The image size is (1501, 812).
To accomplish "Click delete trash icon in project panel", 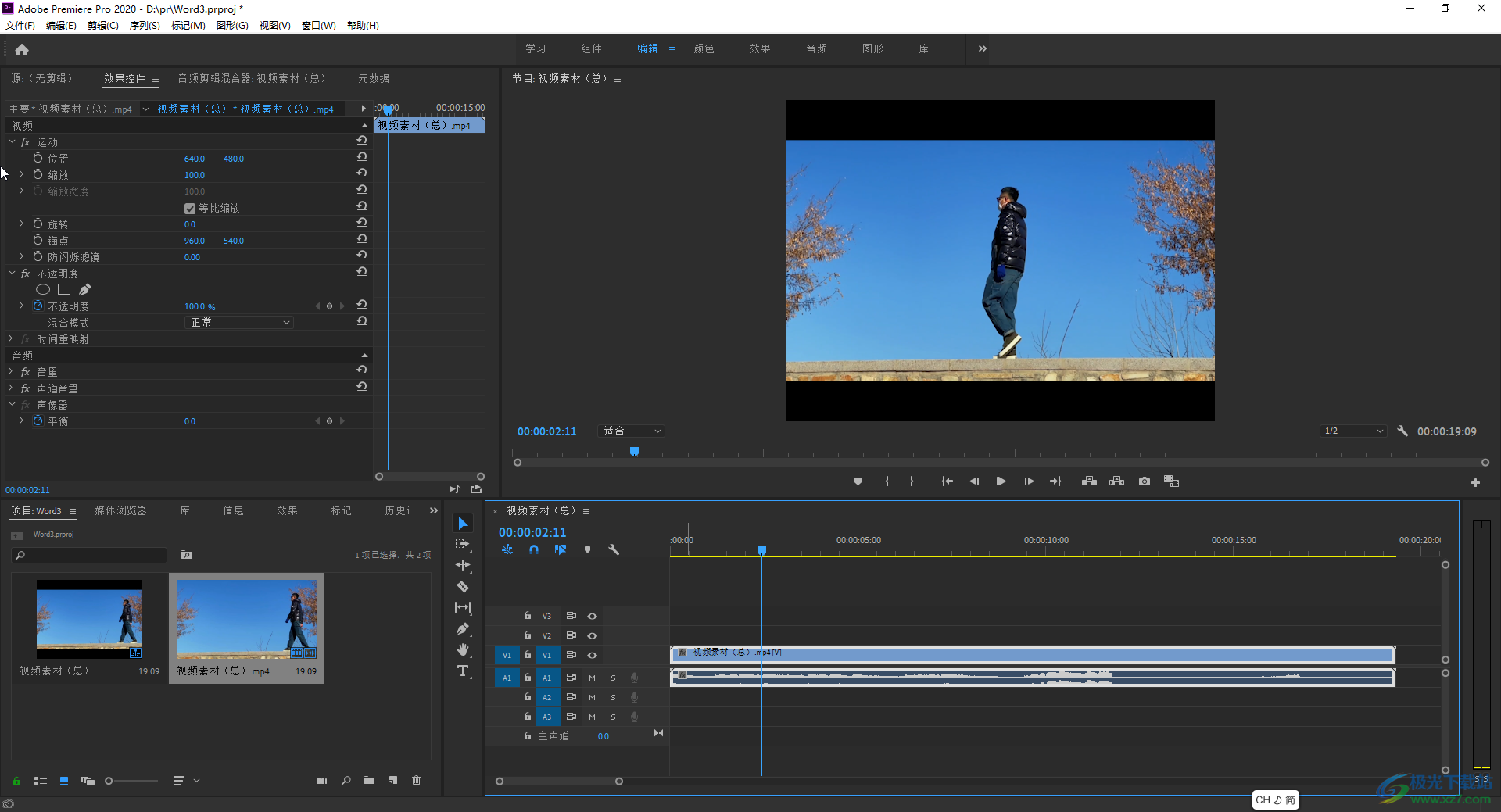I will coord(416,780).
